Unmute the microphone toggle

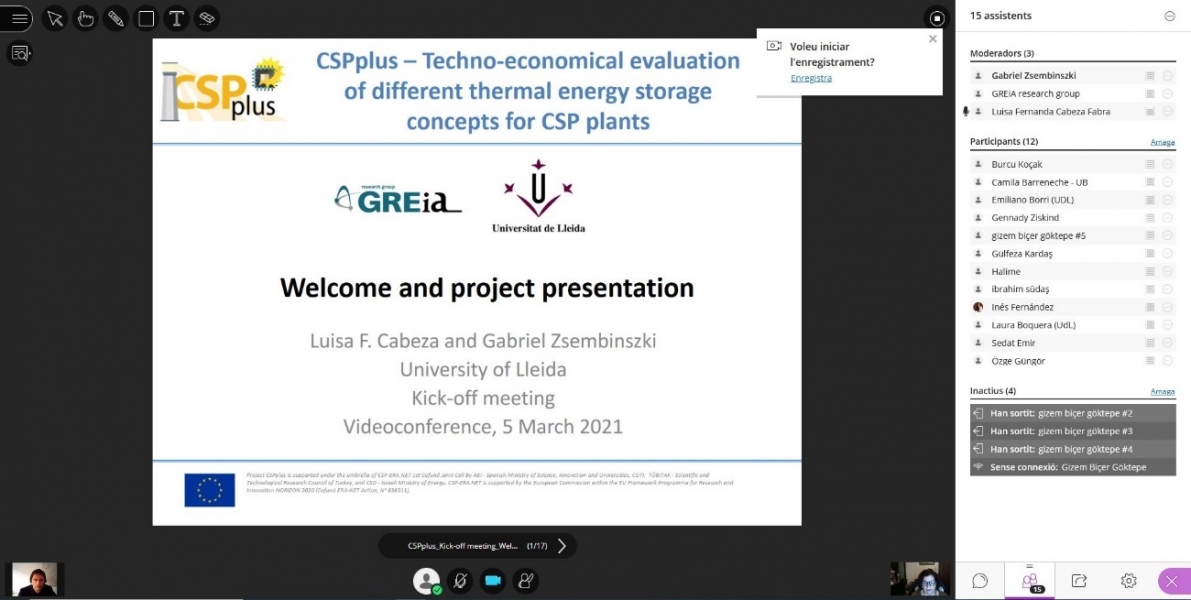[x=460, y=580]
